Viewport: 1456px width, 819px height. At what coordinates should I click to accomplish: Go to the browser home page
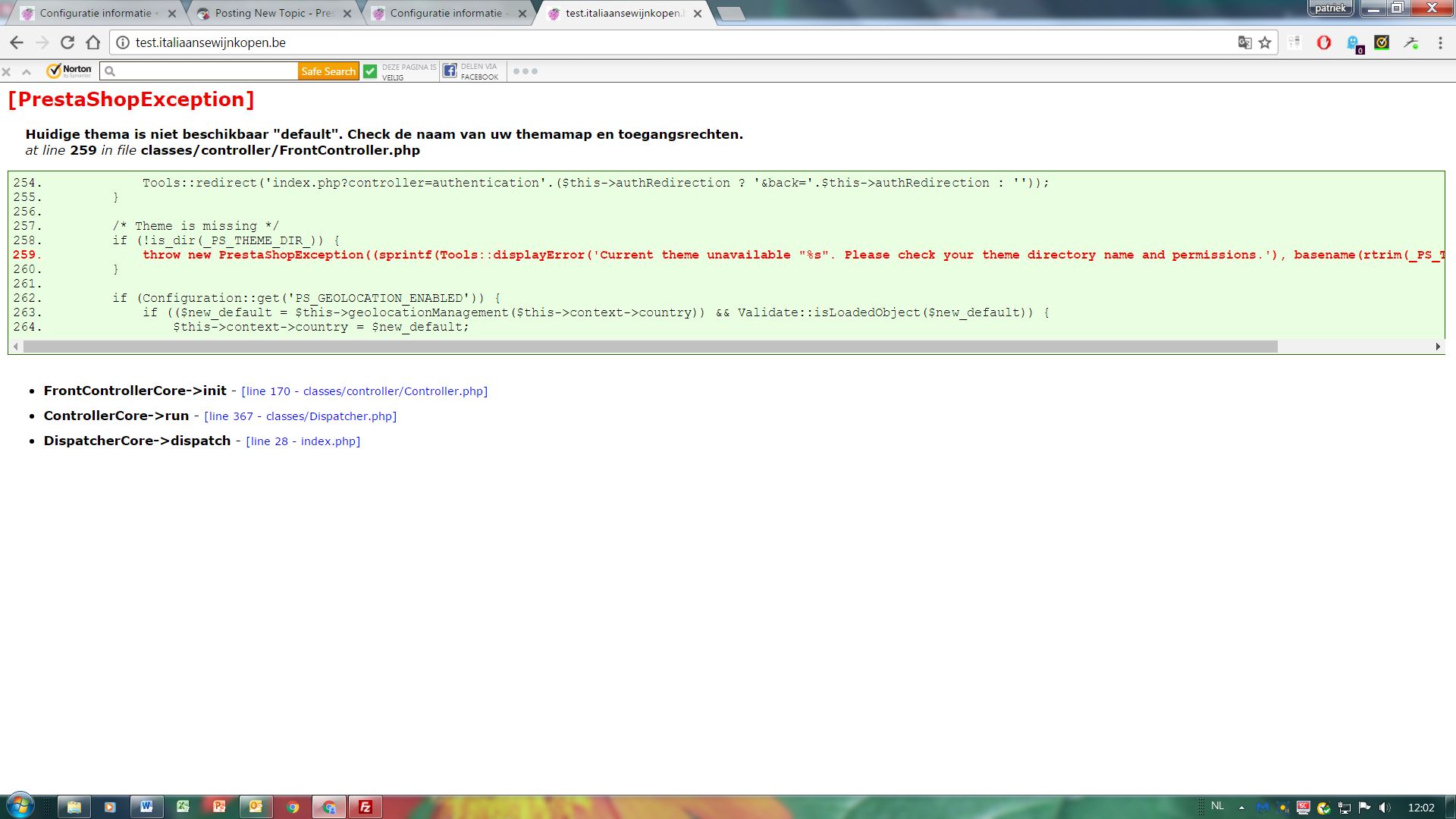93,43
